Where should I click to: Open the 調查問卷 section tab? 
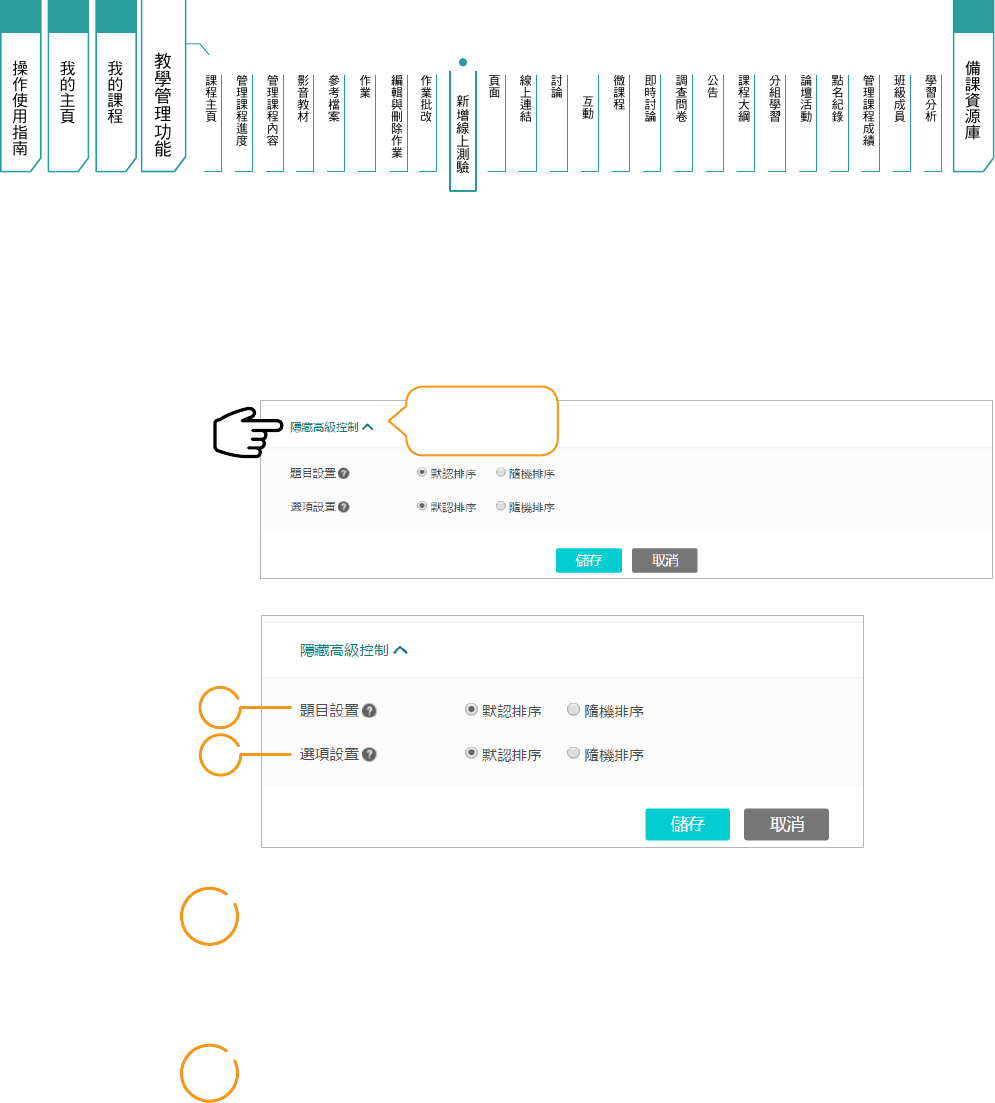pyautogui.click(x=683, y=121)
